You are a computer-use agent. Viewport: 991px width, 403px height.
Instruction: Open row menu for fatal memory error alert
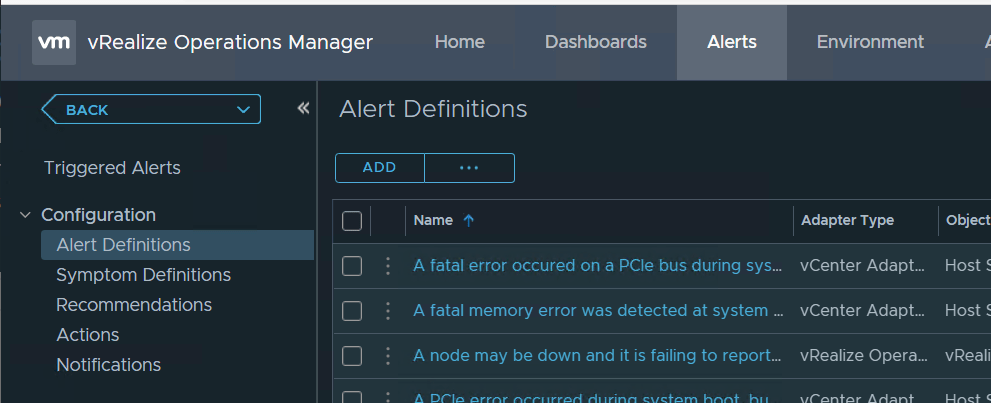click(388, 311)
